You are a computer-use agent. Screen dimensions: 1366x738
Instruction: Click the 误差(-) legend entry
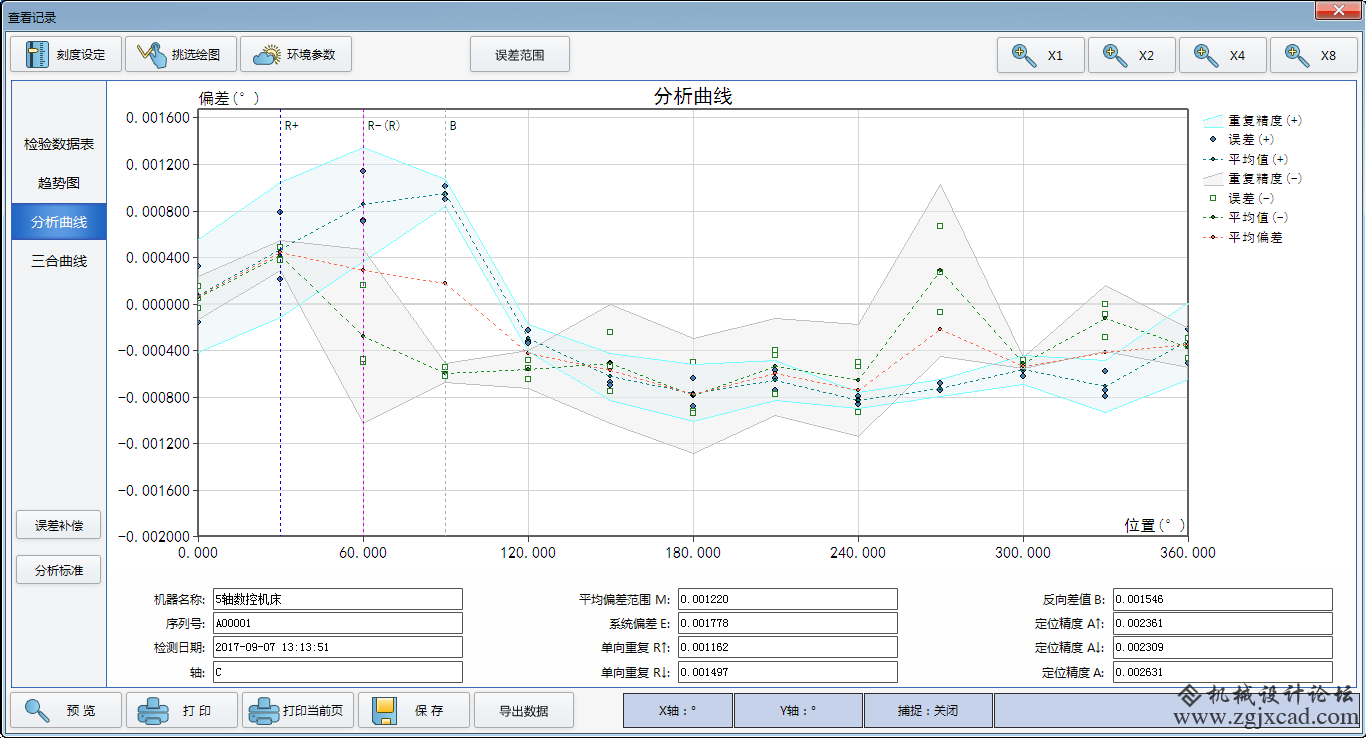1240,198
